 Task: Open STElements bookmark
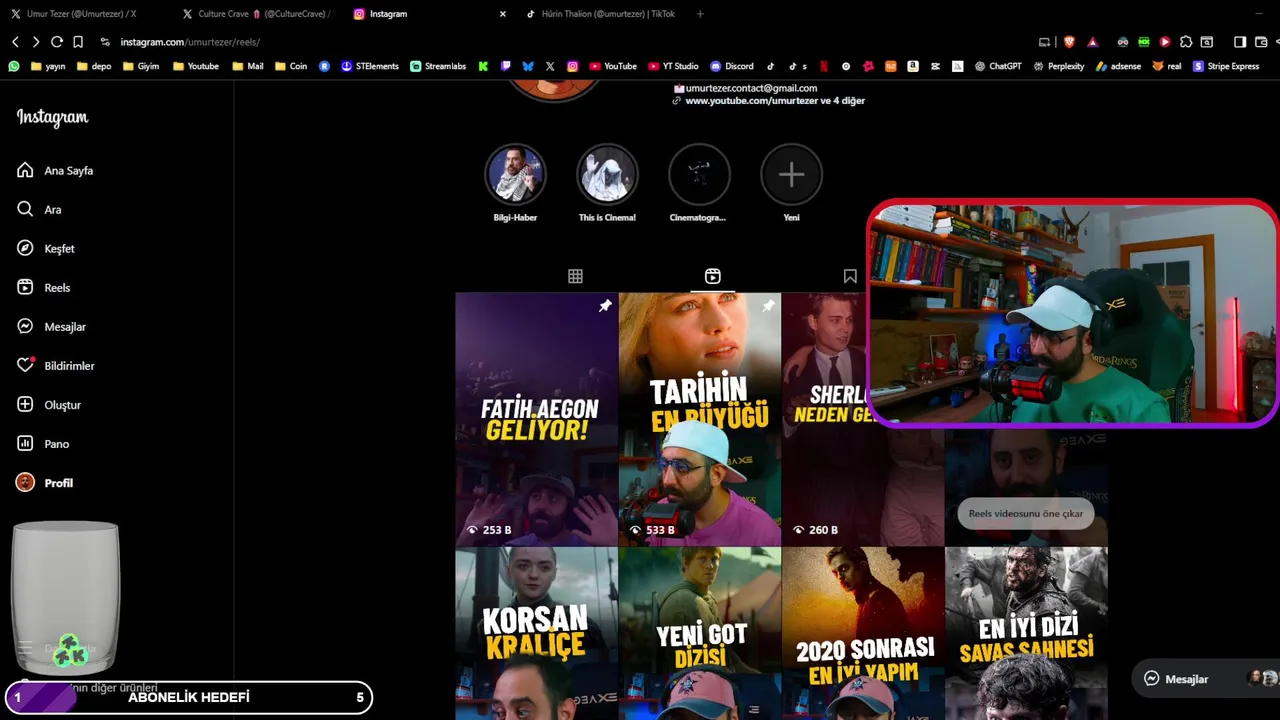pos(370,66)
